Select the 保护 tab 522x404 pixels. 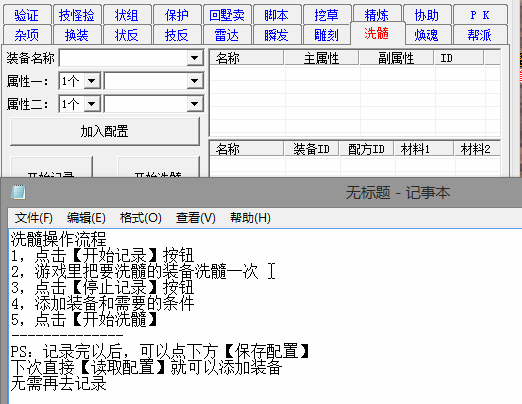(177, 15)
